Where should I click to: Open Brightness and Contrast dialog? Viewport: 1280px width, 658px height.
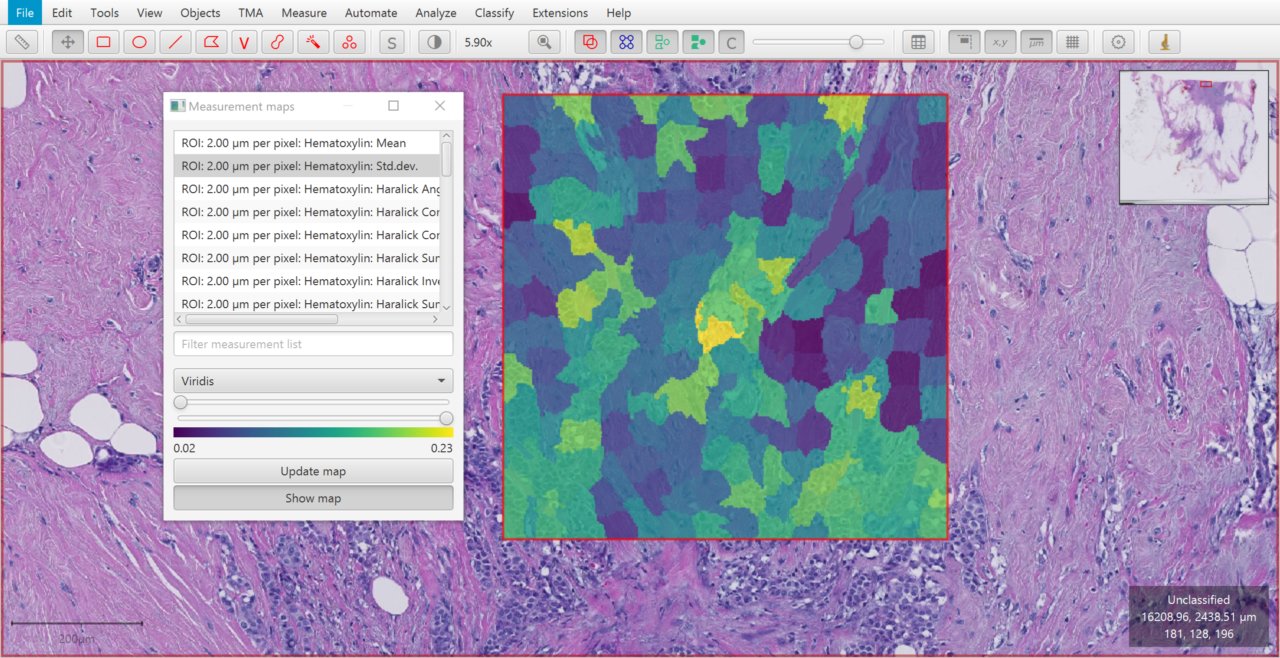[x=434, y=42]
